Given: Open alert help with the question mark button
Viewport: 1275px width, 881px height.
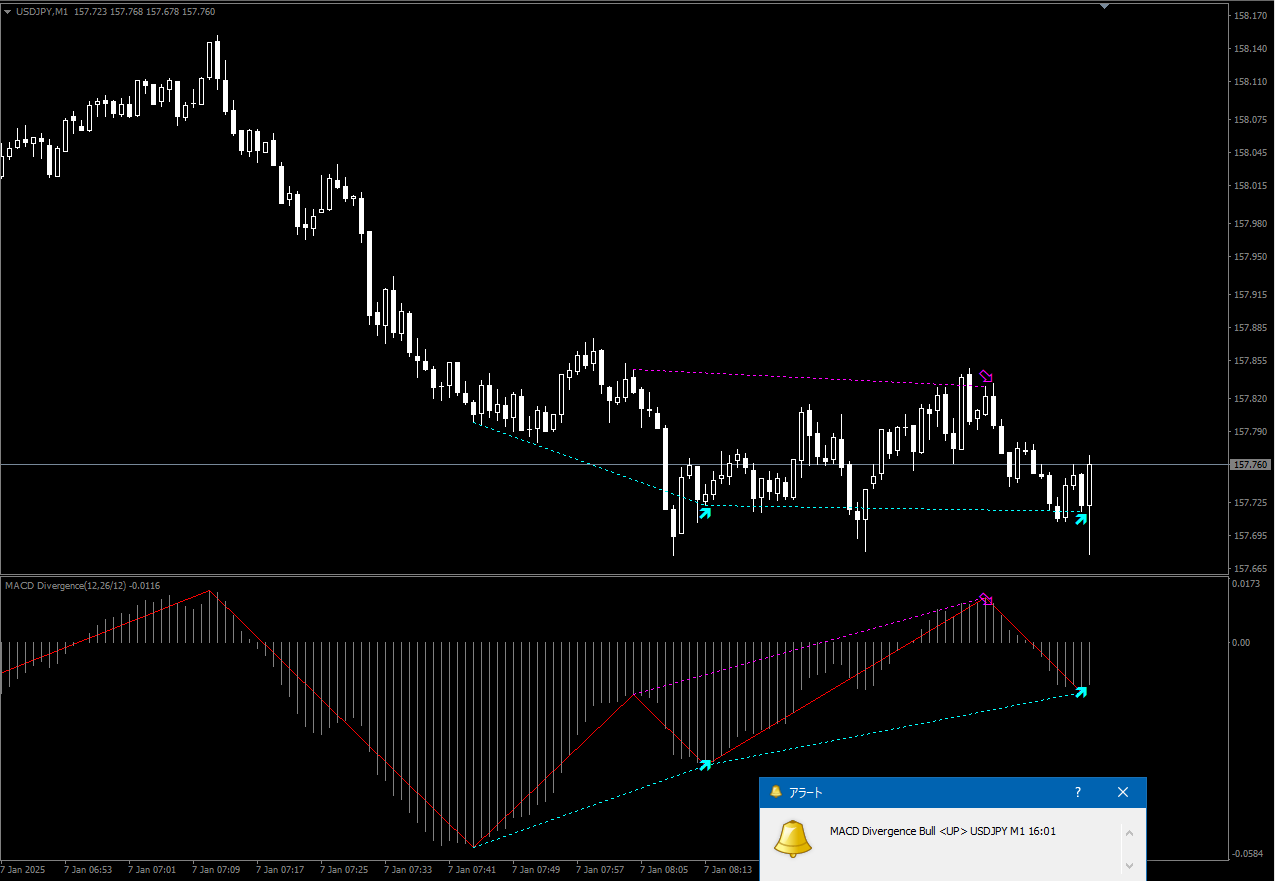Looking at the screenshot, I should pyautogui.click(x=1078, y=792).
